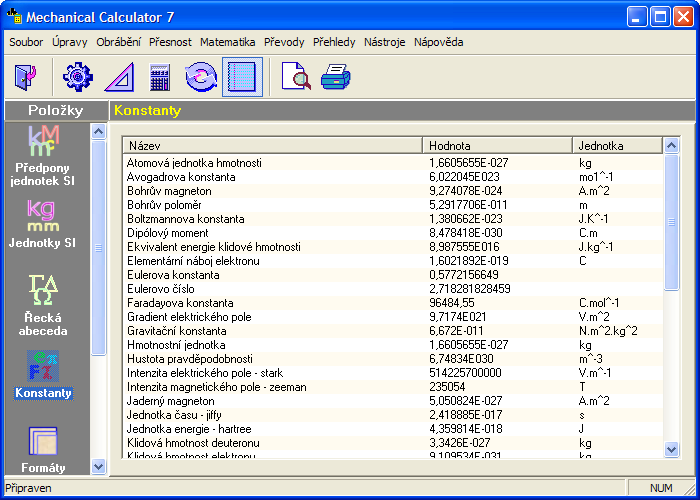Viewport: 700px width, 500px height.
Task: Select Intenzita elektrického pole - stark row
Action: (393, 373)
